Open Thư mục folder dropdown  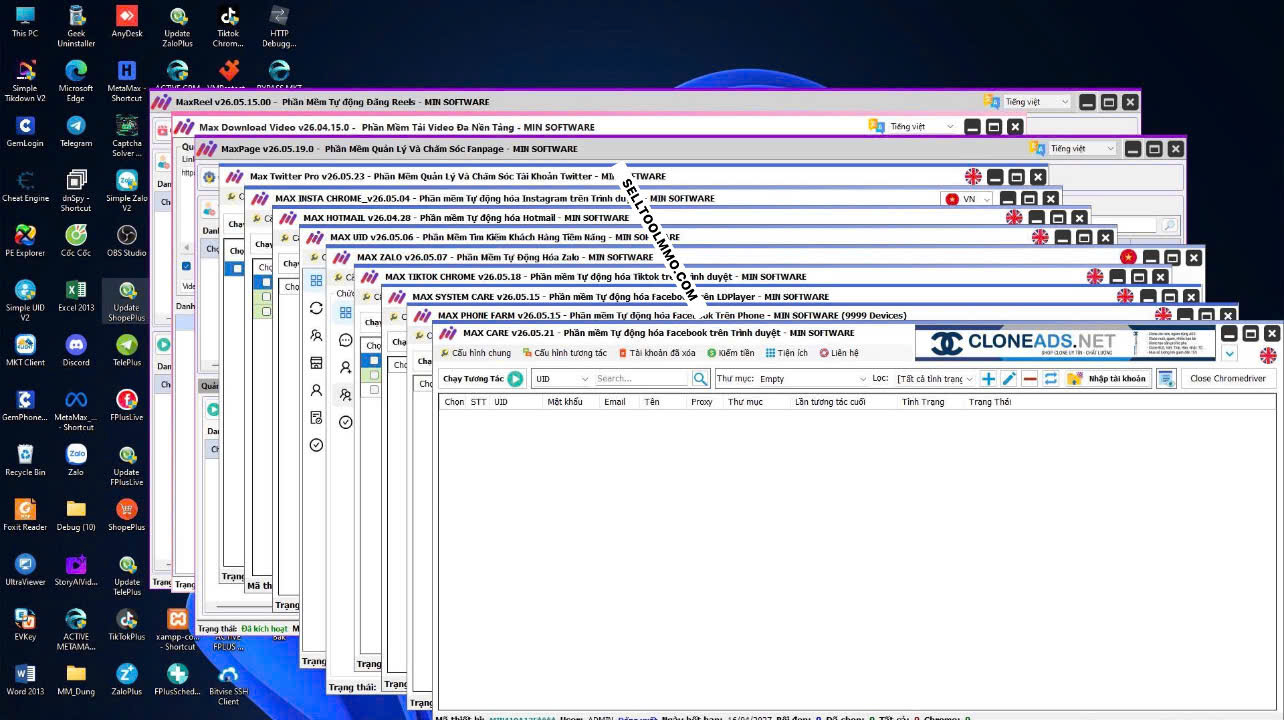click(x=813, y=379)
